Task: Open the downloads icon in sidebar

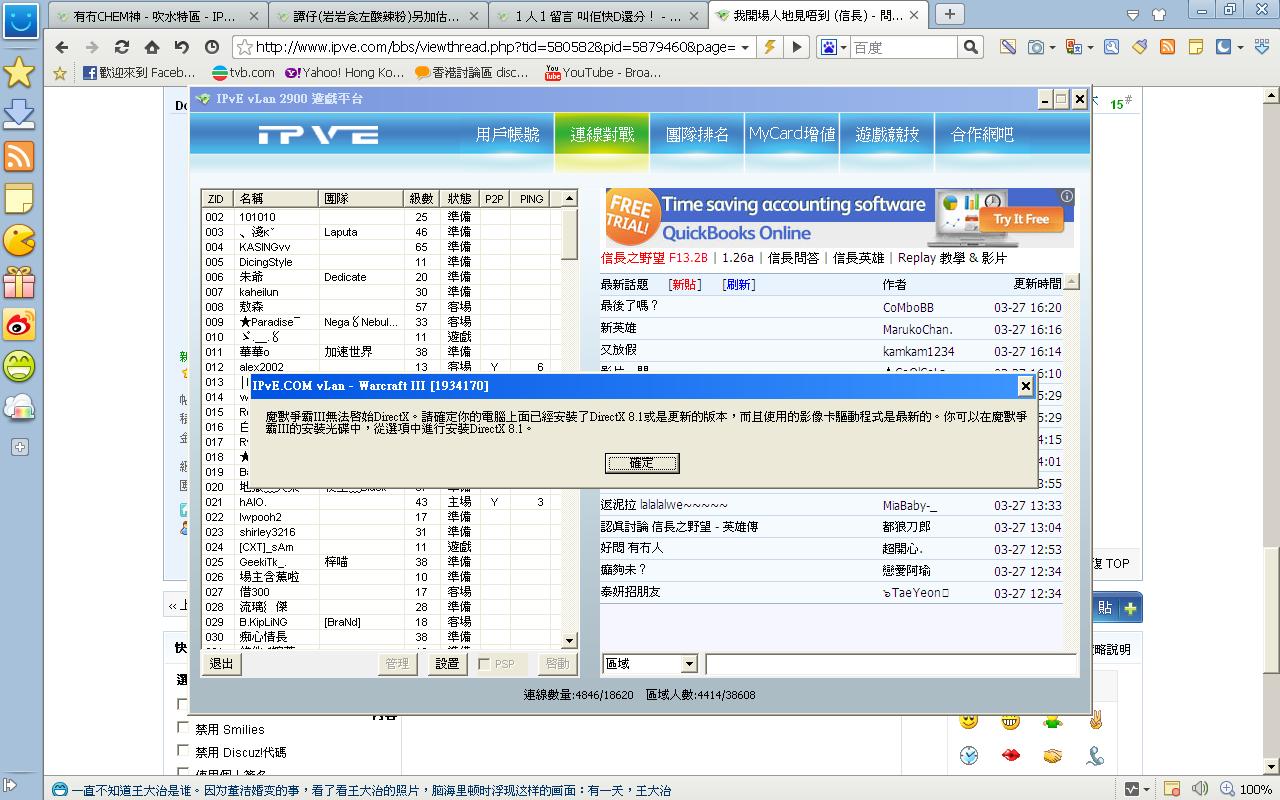Action: (19, 114)
